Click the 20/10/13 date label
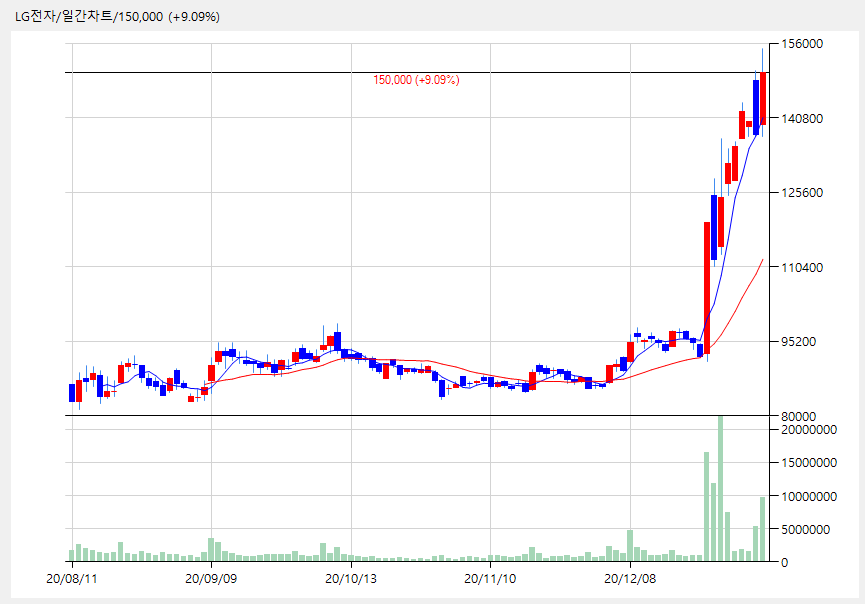Viewport: 865px width, 604px height. [351, 579]
